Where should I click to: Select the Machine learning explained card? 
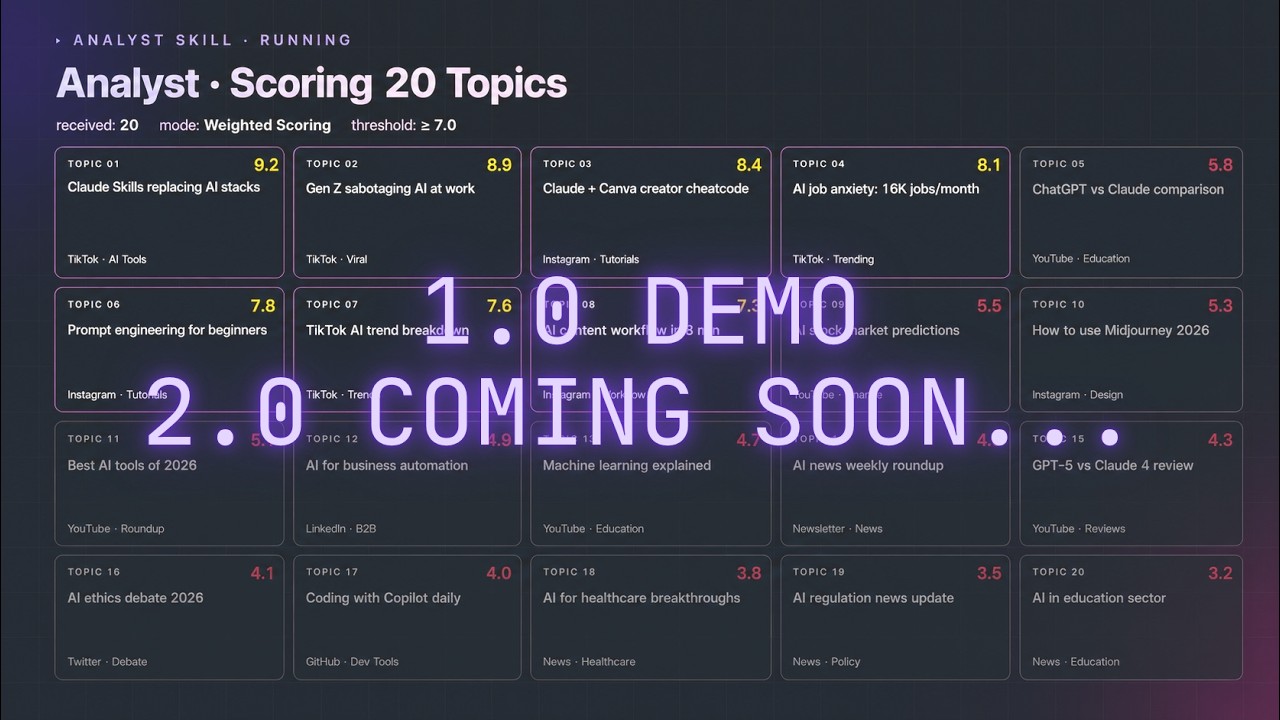point(650,484)
